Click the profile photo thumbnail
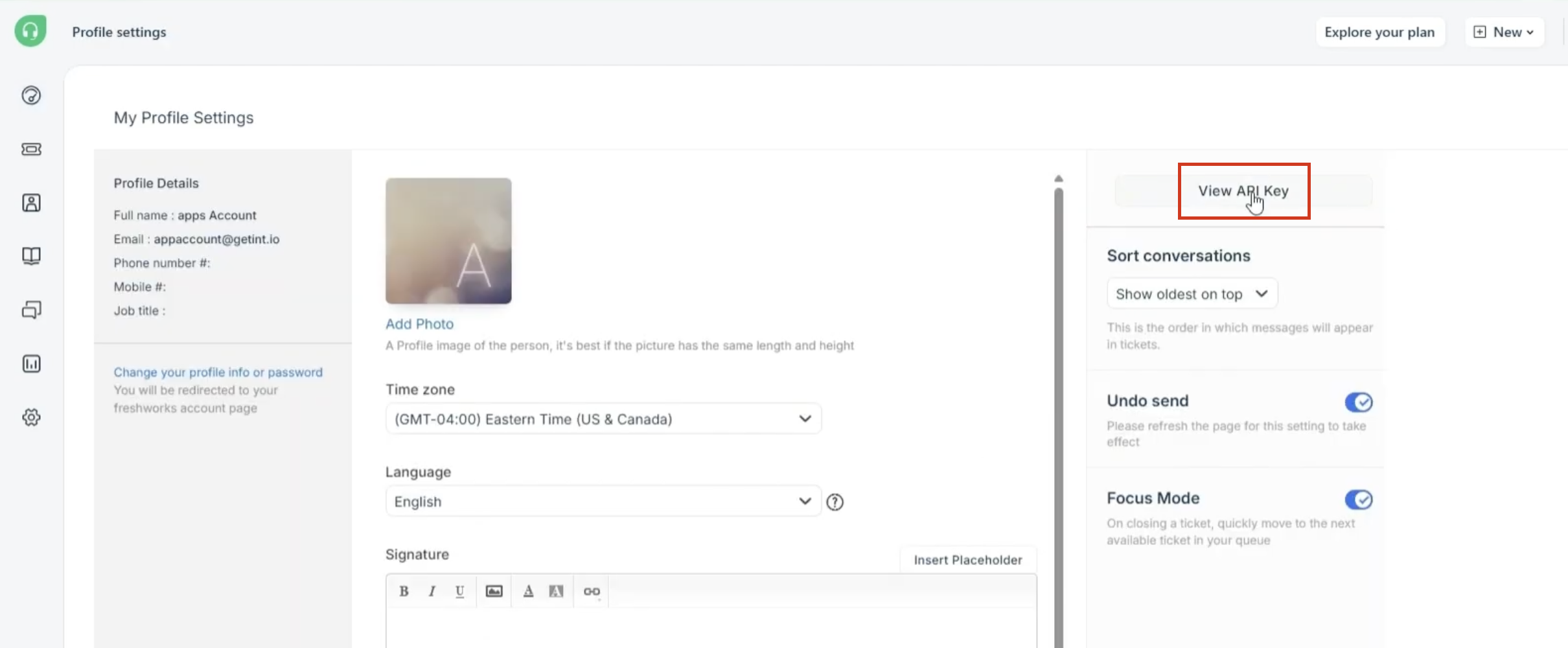Viewport: 1568px width, 648px height. [x=448, y=241]
